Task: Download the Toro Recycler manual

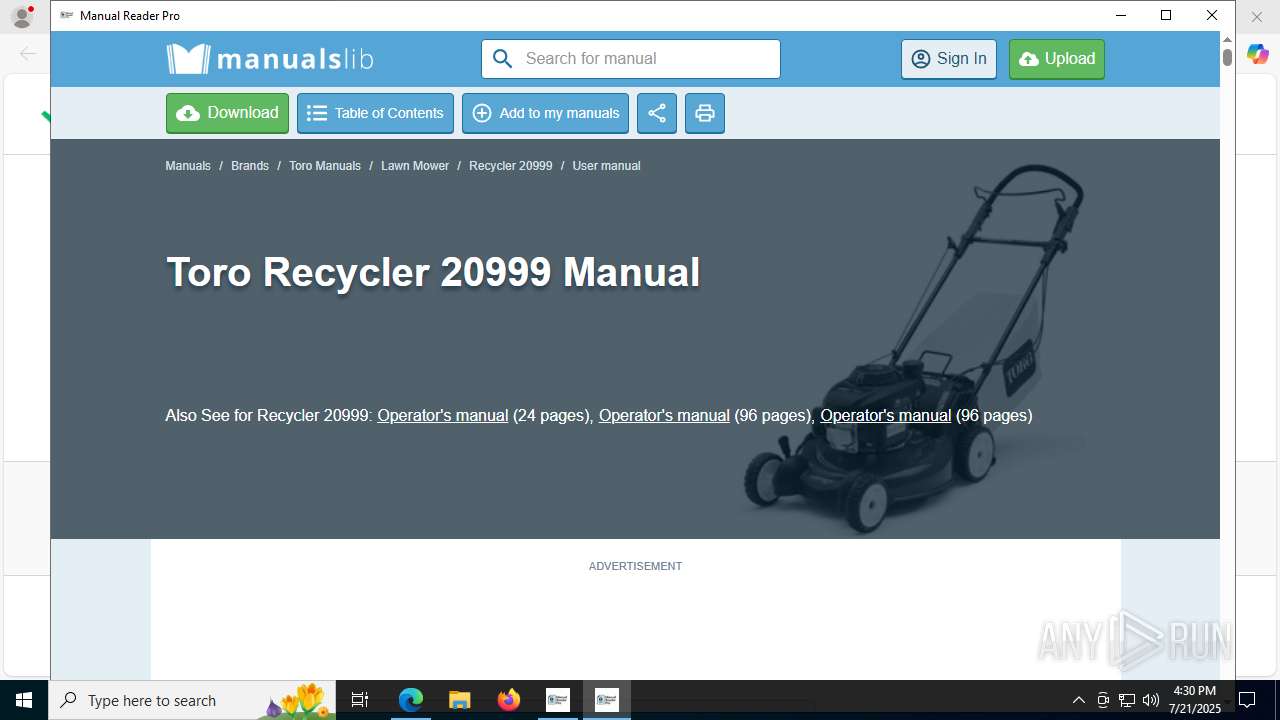Action: tap(227, 113)
